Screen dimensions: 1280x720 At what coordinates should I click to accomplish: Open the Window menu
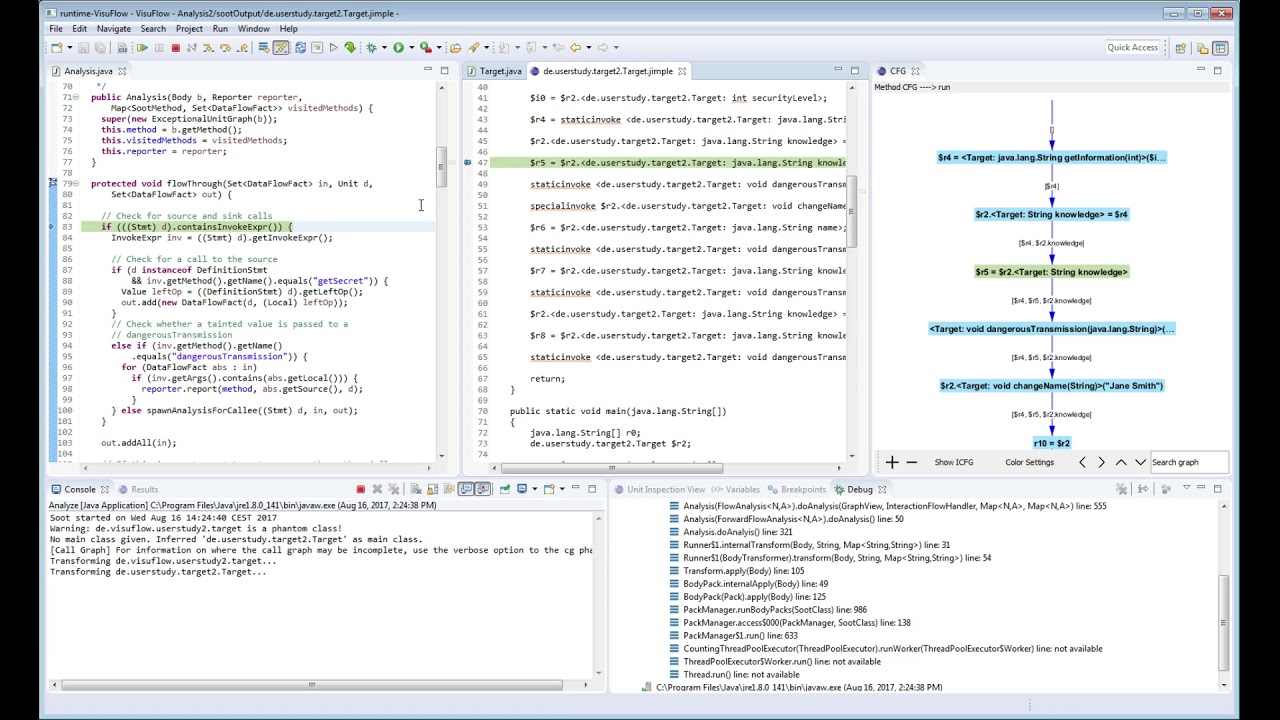coord(253,29)
